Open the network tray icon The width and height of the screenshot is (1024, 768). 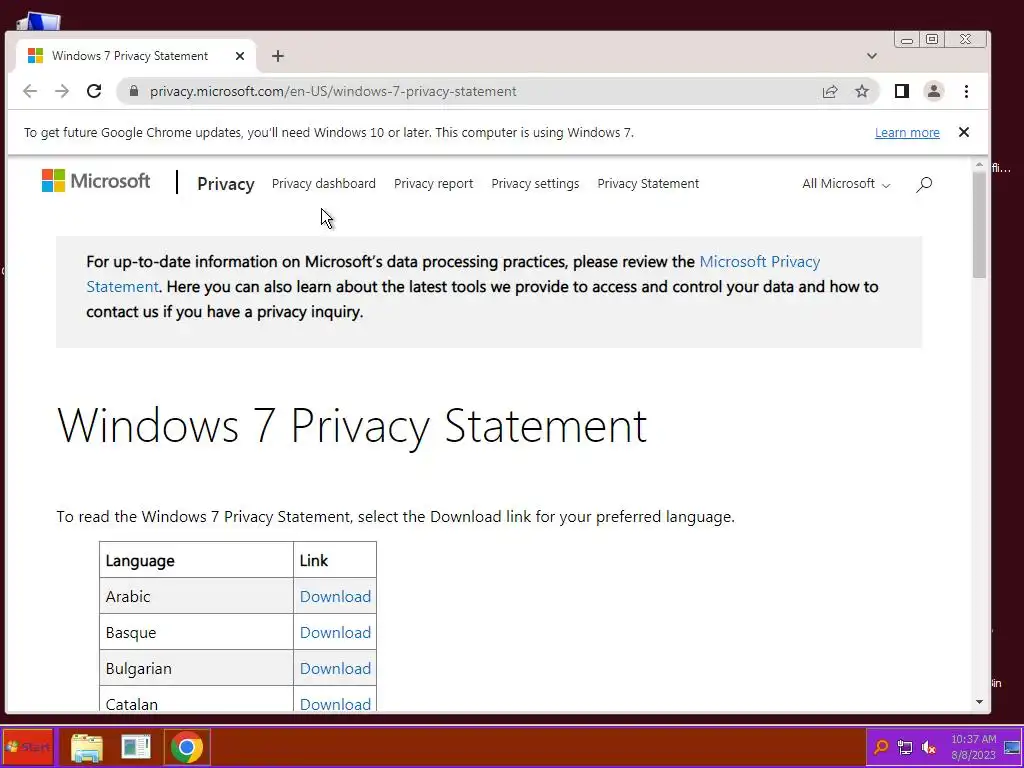tap(904, 747)
